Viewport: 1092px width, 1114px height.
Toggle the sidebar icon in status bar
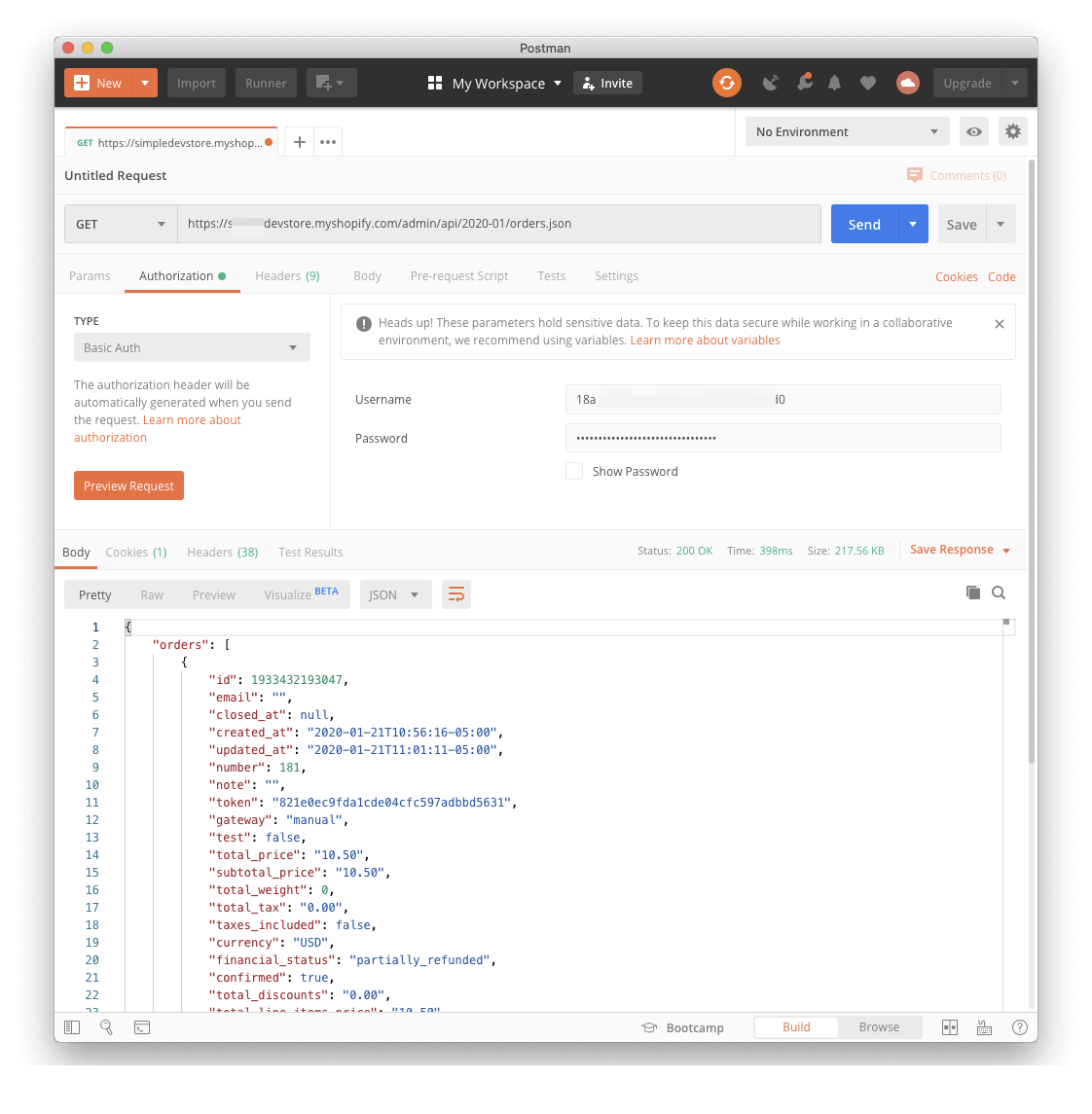pos(72,1027)
